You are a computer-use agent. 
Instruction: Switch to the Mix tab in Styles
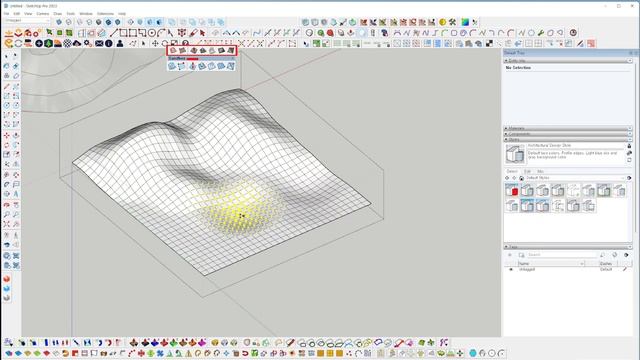540,171
